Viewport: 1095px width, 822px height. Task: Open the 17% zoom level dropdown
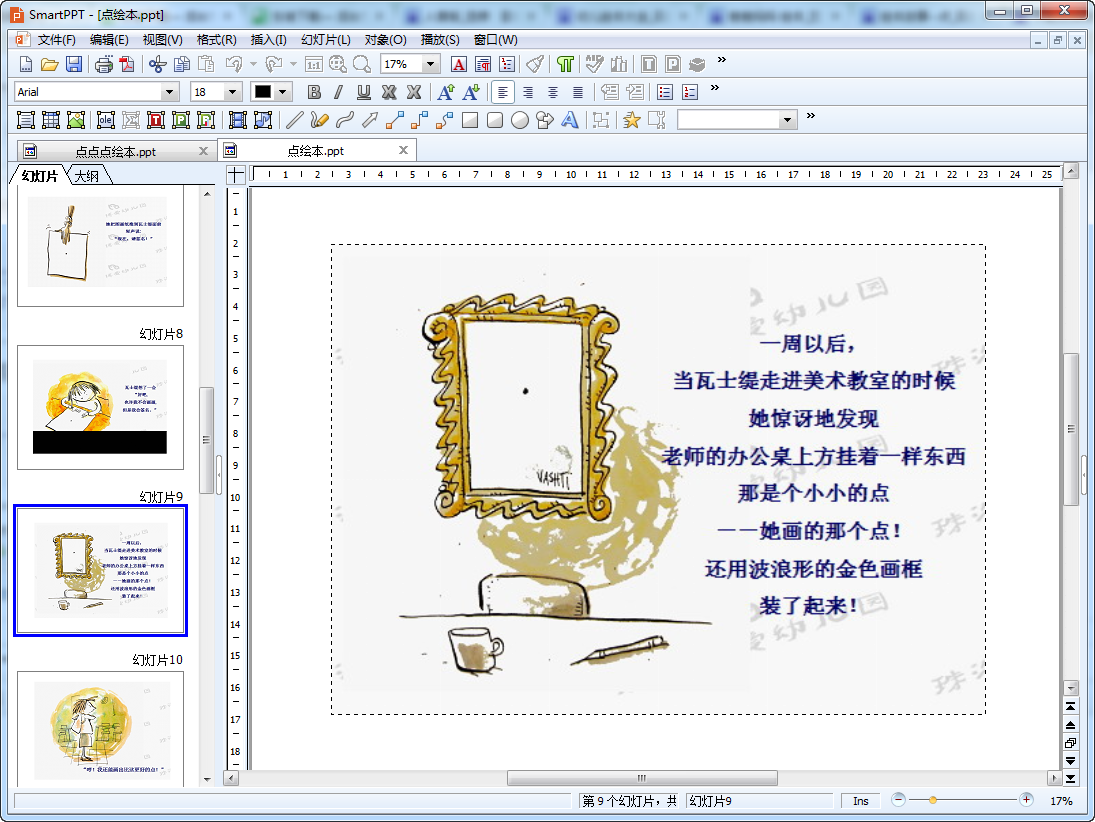click(x=431, y=64)
